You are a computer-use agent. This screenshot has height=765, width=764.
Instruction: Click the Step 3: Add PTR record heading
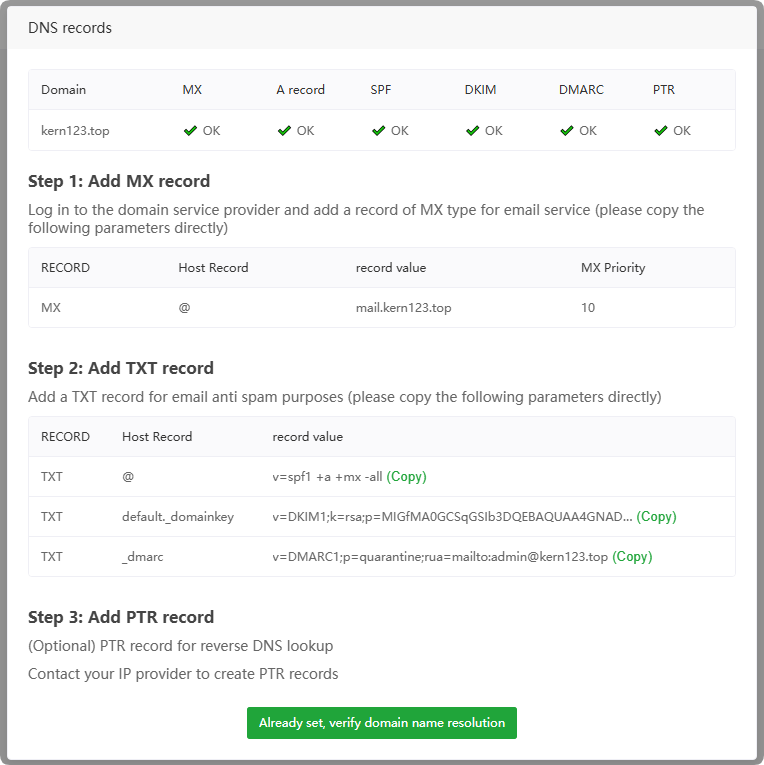(121, 617)
